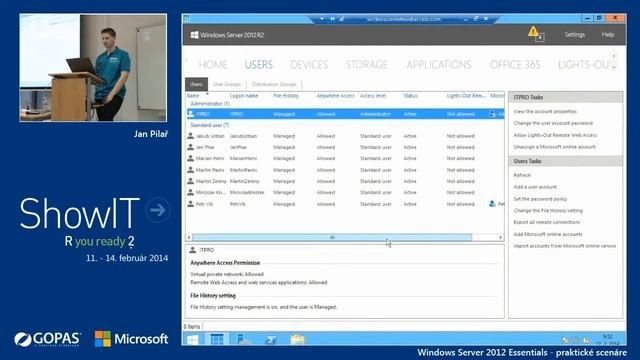This screenshot has height=360, width=640.
Task: Click the user icon beside Martin Pavlis
Action: [x=190, y=170]
